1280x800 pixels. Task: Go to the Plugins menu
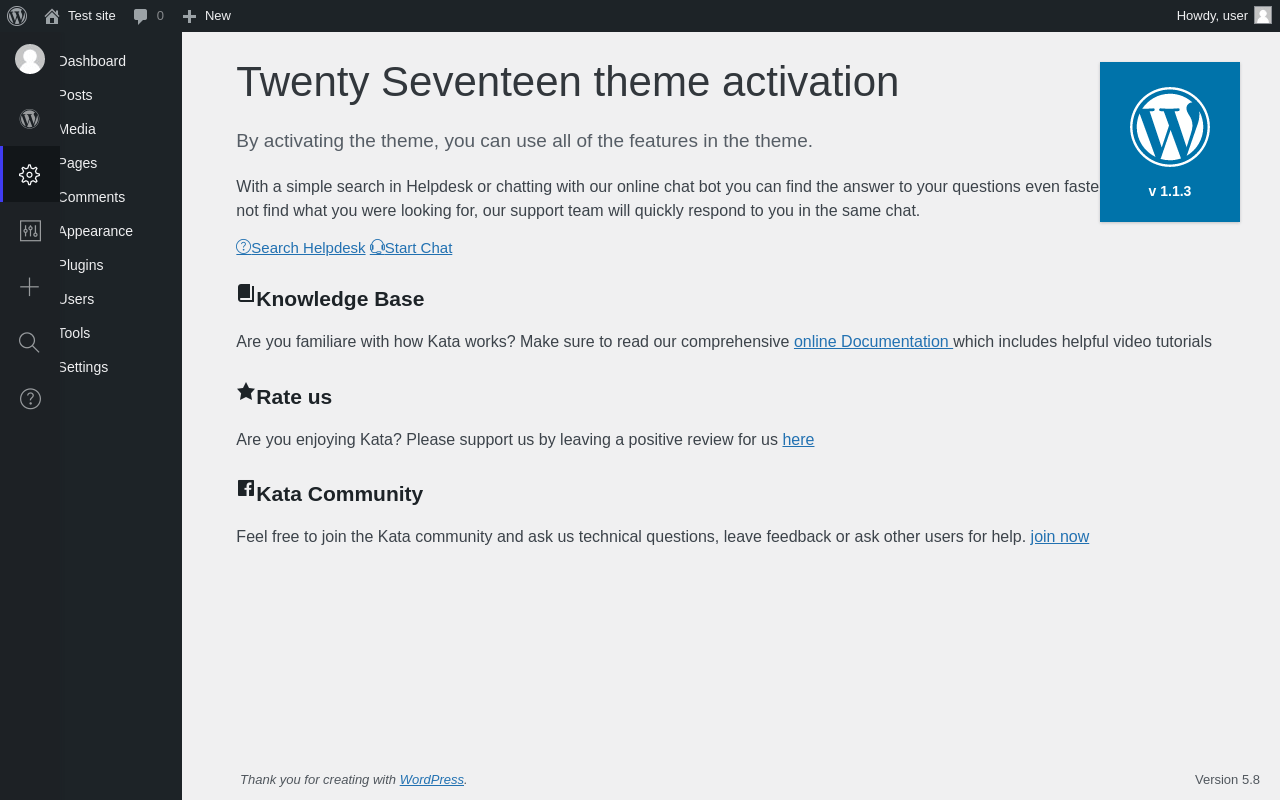click(x=81, y=265)
